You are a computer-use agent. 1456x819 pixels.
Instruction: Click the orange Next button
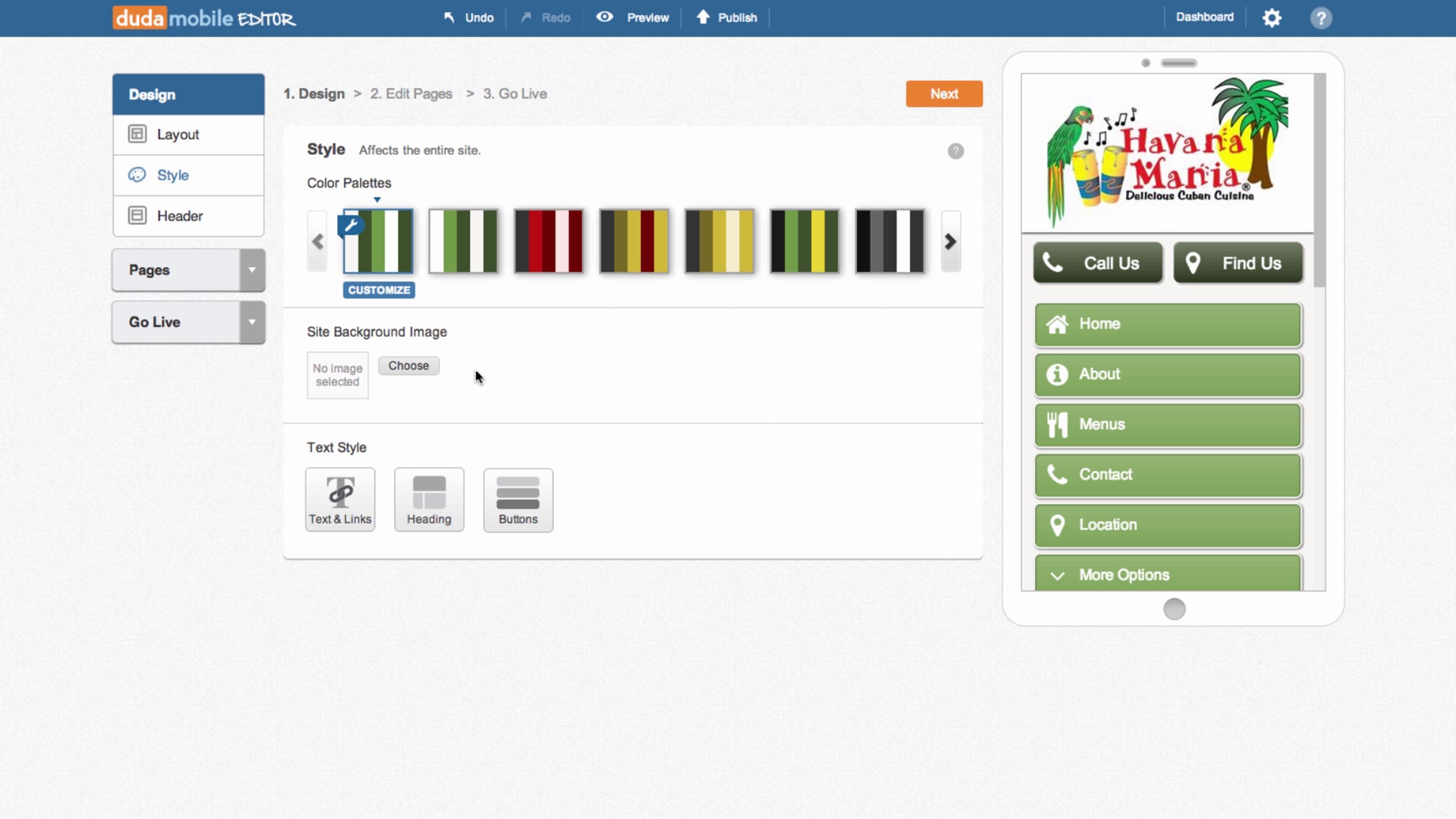click(x=944, y=94)
